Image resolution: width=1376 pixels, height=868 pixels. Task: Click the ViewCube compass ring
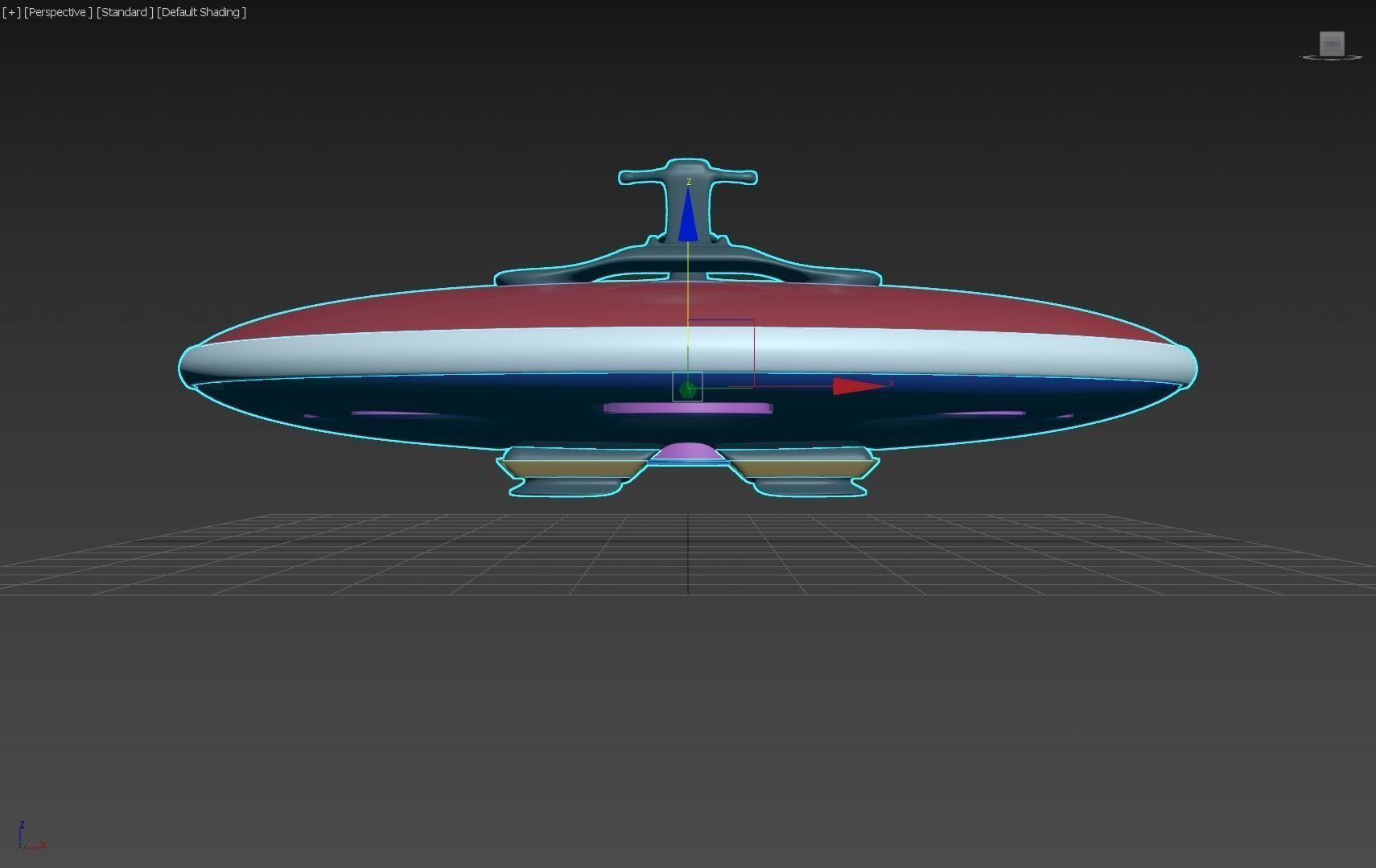point(1332,58)
